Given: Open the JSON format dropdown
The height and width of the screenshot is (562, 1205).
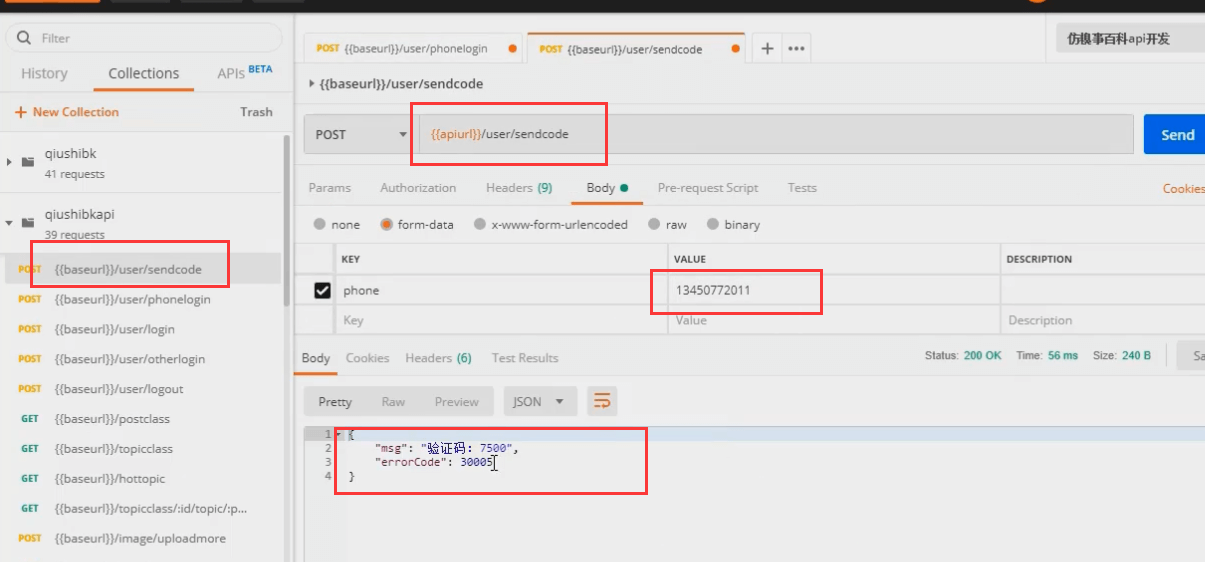Looking at the screenshot, I should point(539,401).
